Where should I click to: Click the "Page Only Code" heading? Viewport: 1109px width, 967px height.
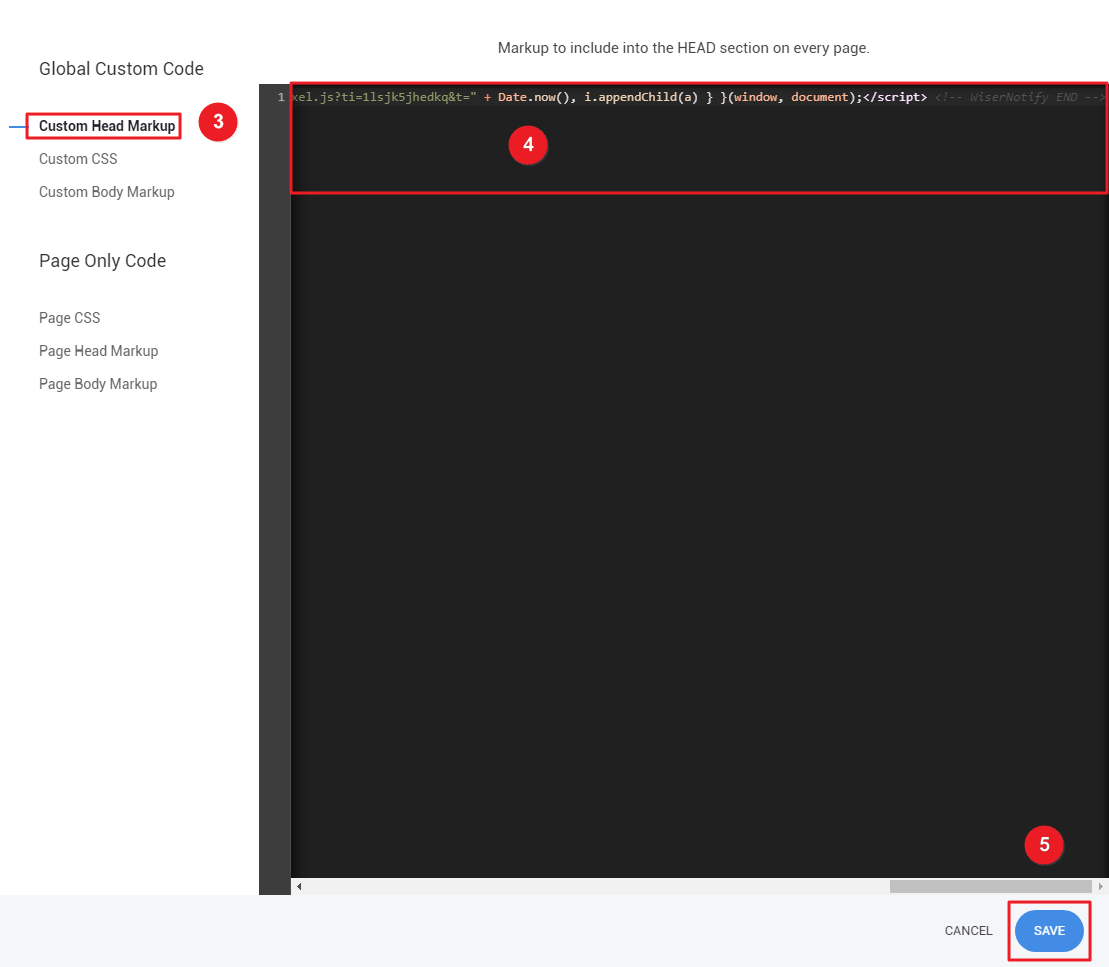tap(103, 261)
